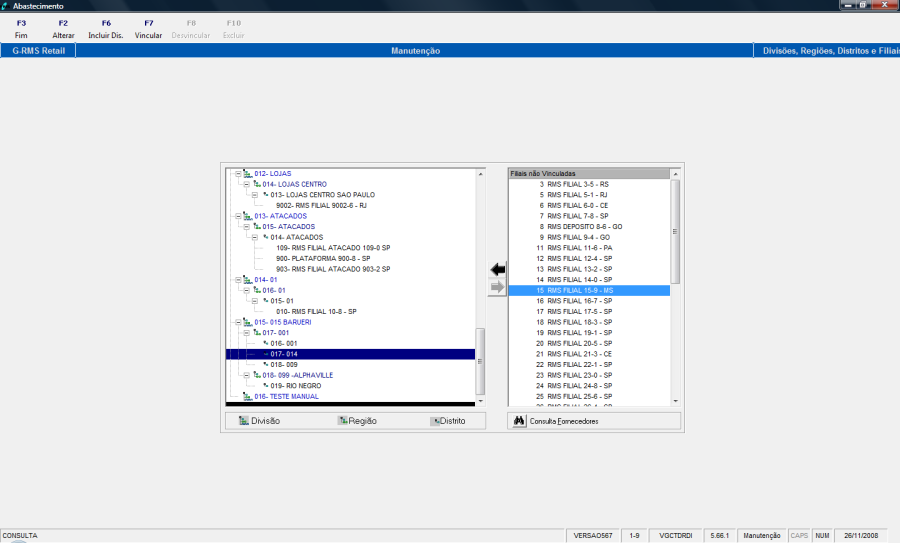This screenshot has width=900, height=543.
Task: Select the 016- 001 district
Action: 284,343
